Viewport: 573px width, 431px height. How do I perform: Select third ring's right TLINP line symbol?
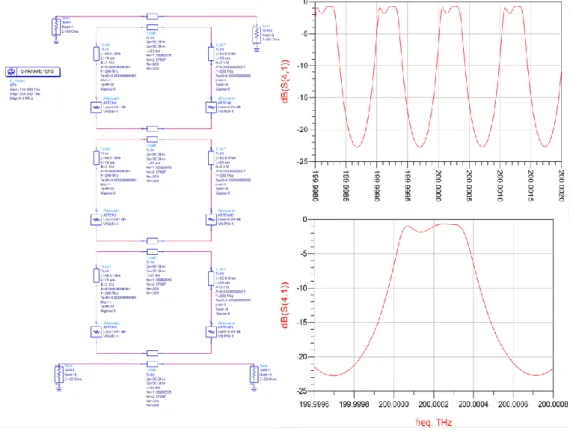point(211,278)
